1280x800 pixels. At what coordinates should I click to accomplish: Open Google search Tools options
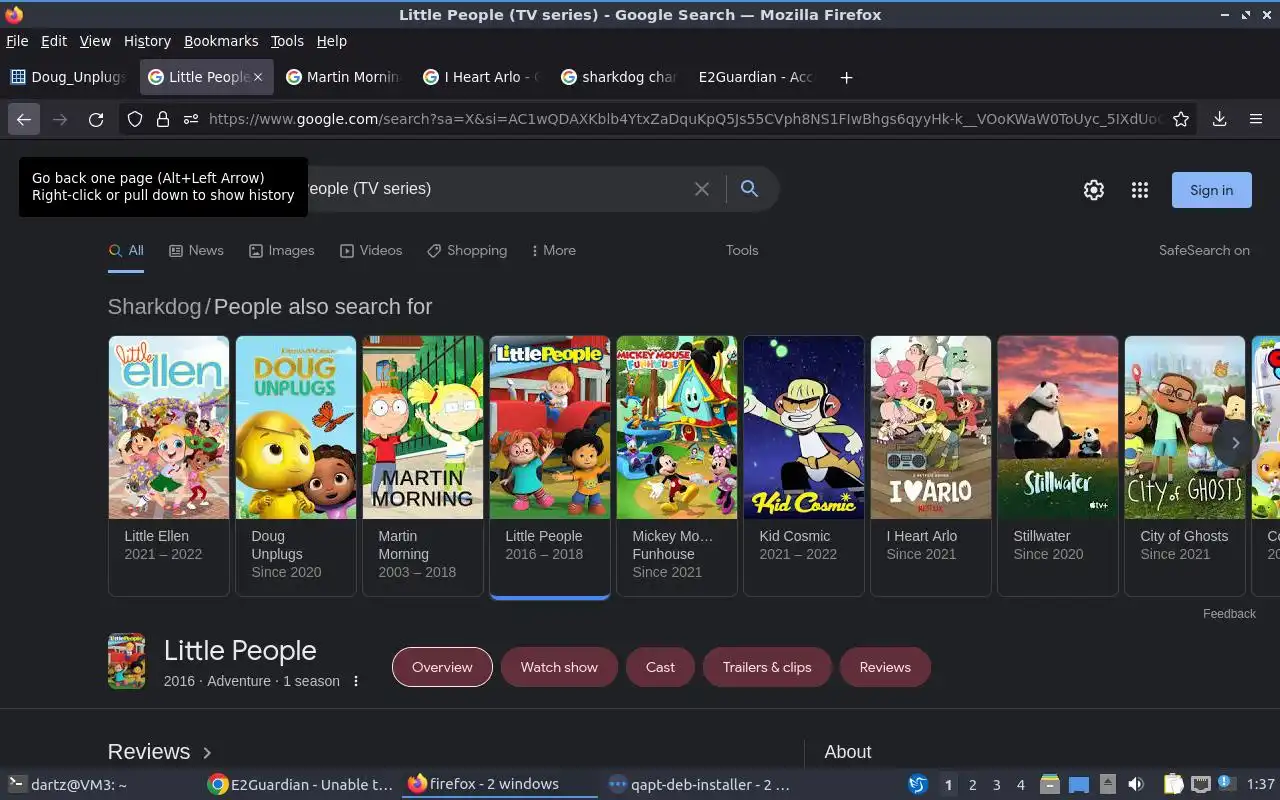coord(742,251)
